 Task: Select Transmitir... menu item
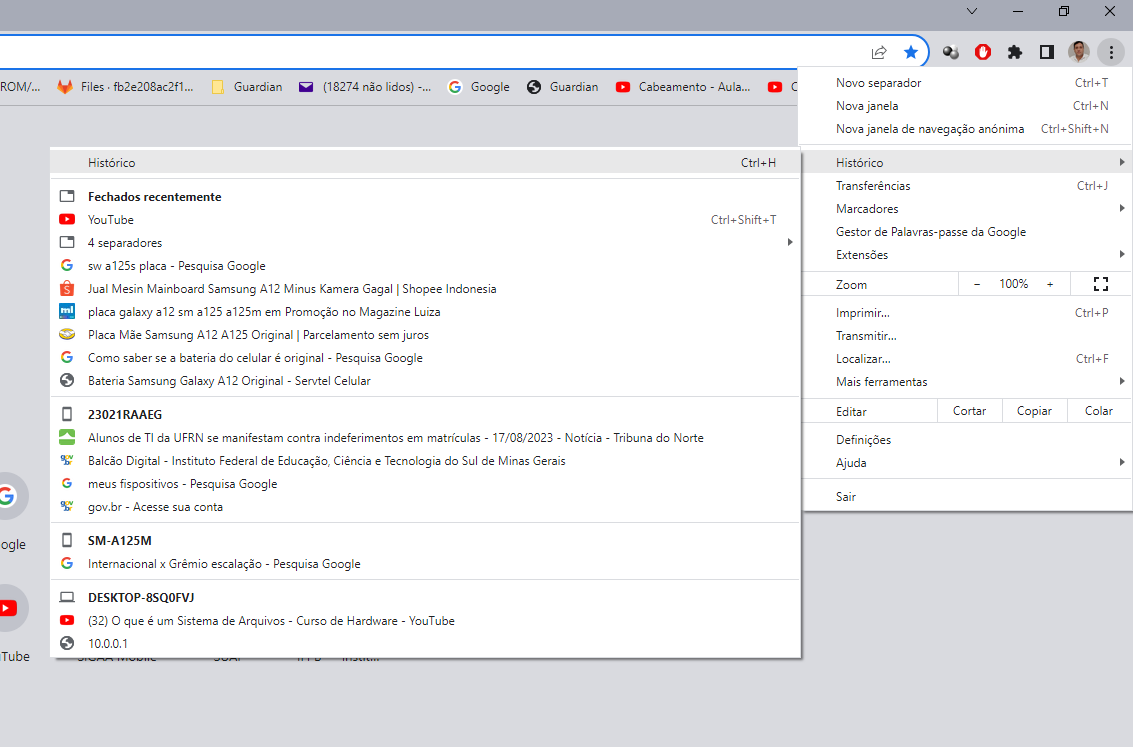[x=966, y=336]
